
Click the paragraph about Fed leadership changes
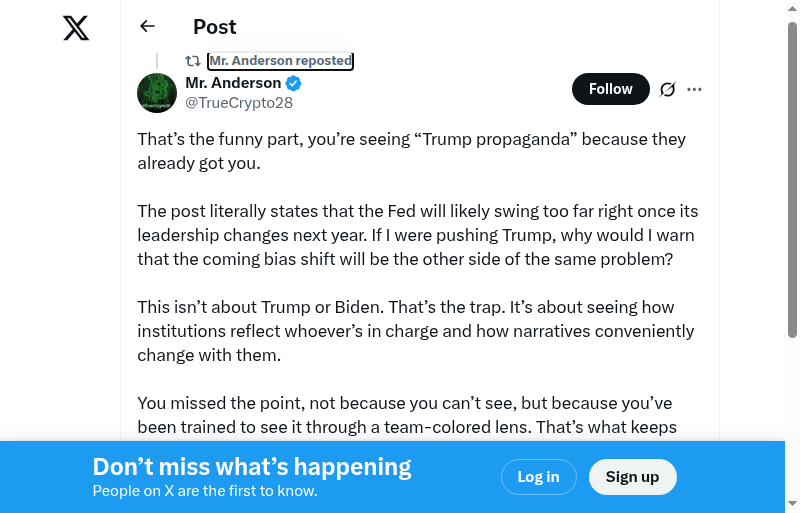(x=417, y=235)
